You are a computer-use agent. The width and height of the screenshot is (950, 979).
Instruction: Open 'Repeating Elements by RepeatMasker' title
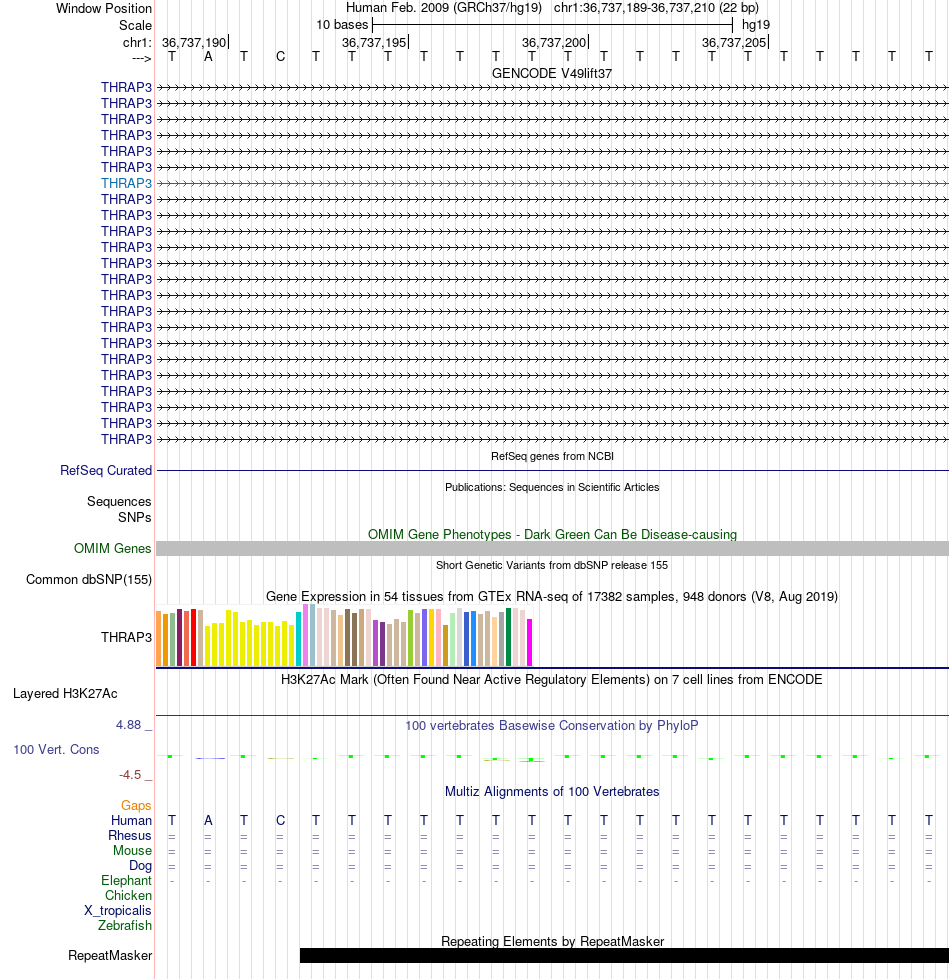coord(552,942)
